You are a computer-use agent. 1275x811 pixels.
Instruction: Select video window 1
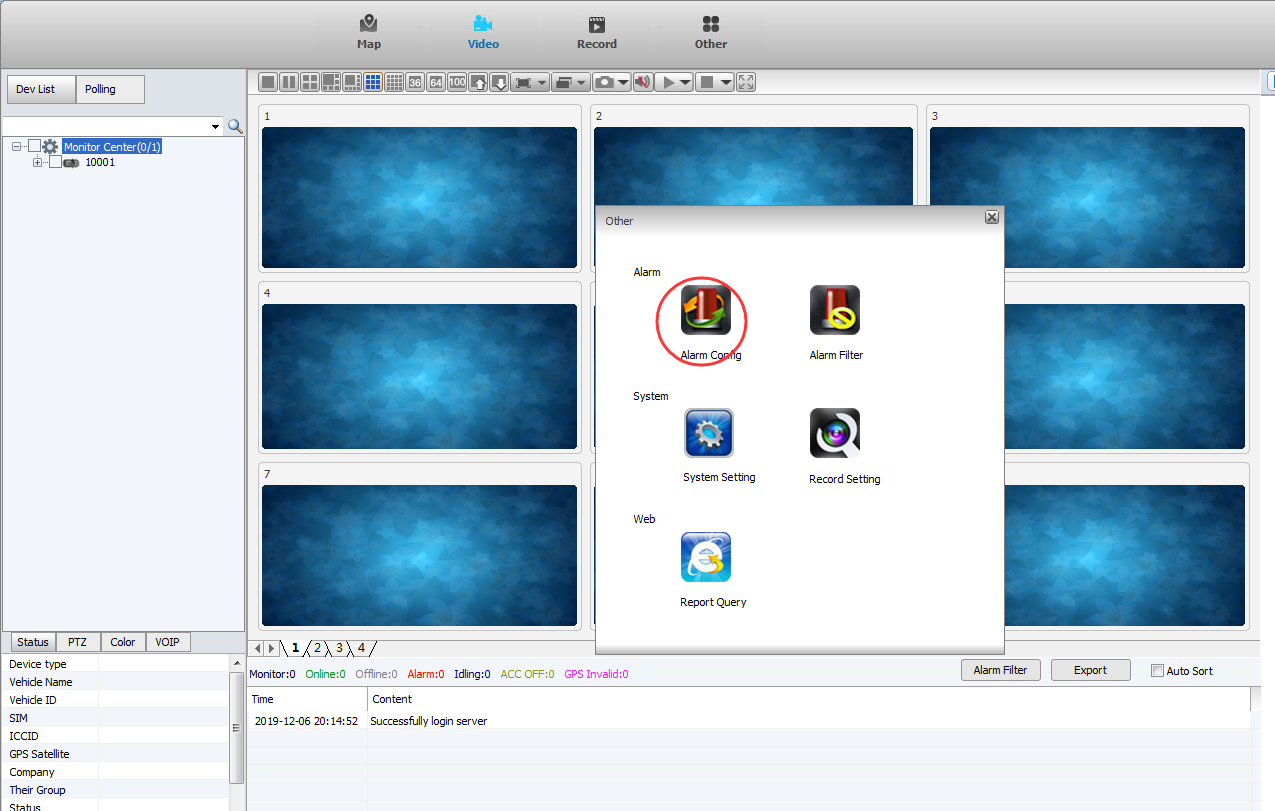coord(420,188)
